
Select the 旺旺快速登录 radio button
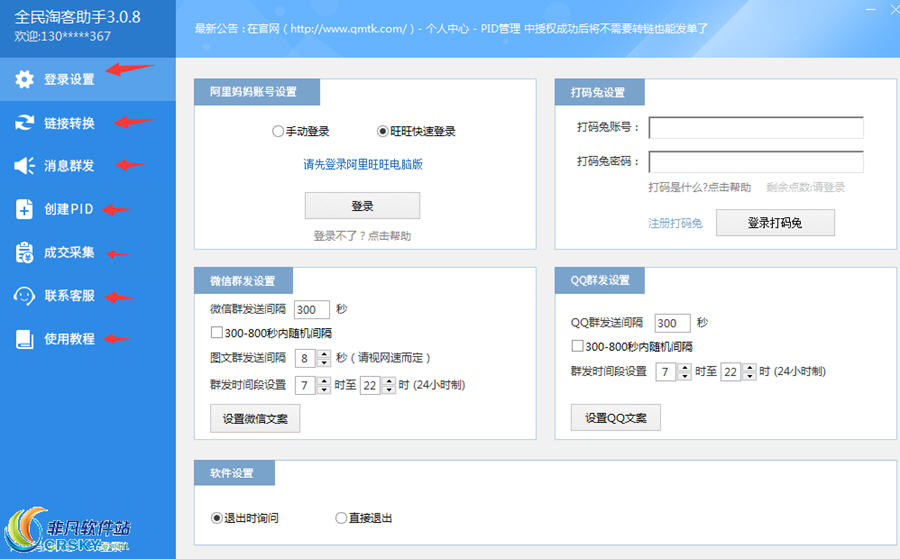click(x=382, y=131)
